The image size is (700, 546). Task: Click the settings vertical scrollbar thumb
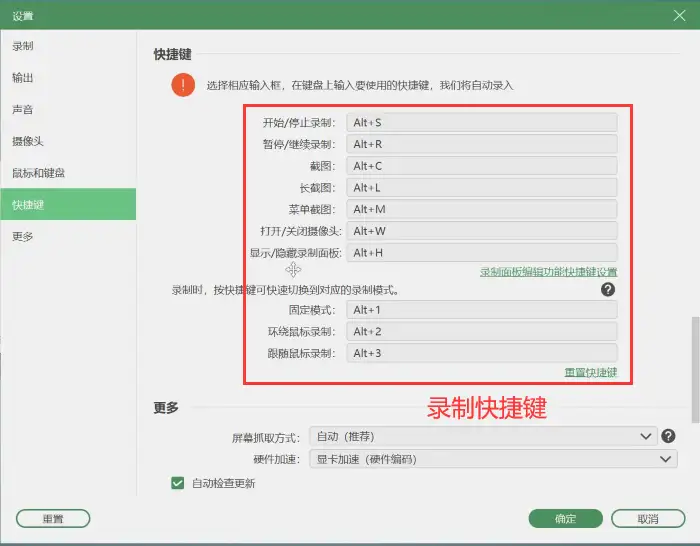coord(695,370)
